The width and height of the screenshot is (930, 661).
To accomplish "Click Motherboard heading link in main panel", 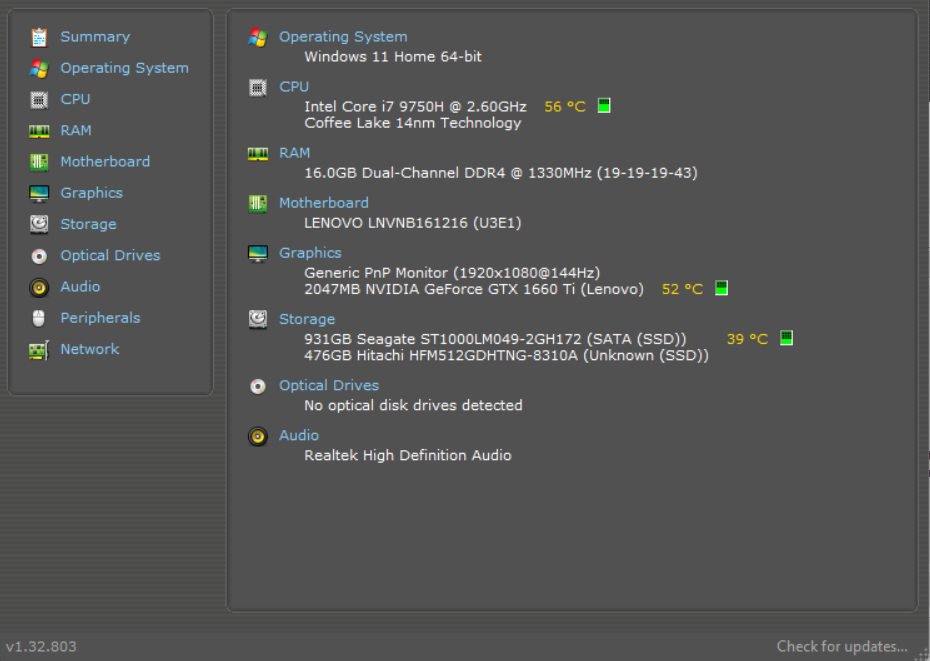I will point(323,203).
